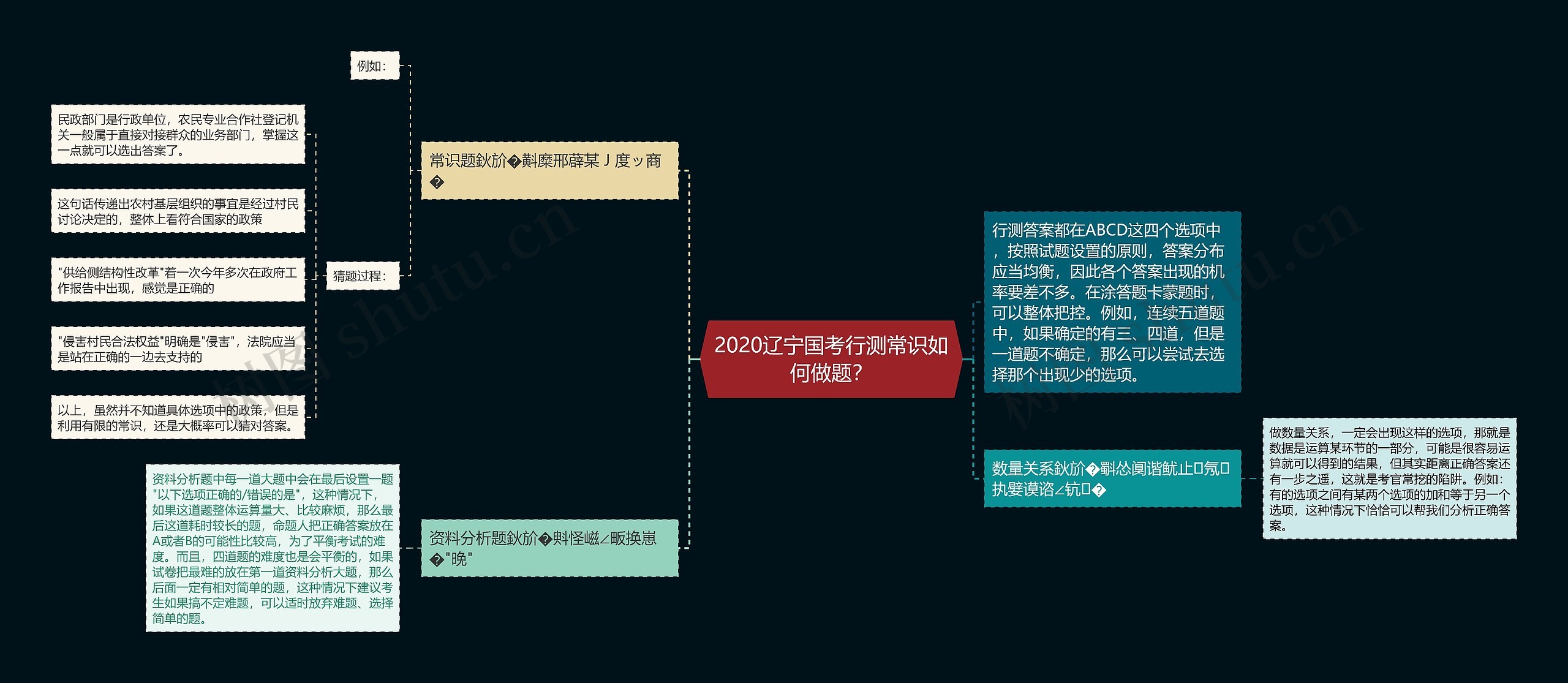Select the green '资料分析题' branch node
Screen dimensions: 1568x683
pos(549,548)
